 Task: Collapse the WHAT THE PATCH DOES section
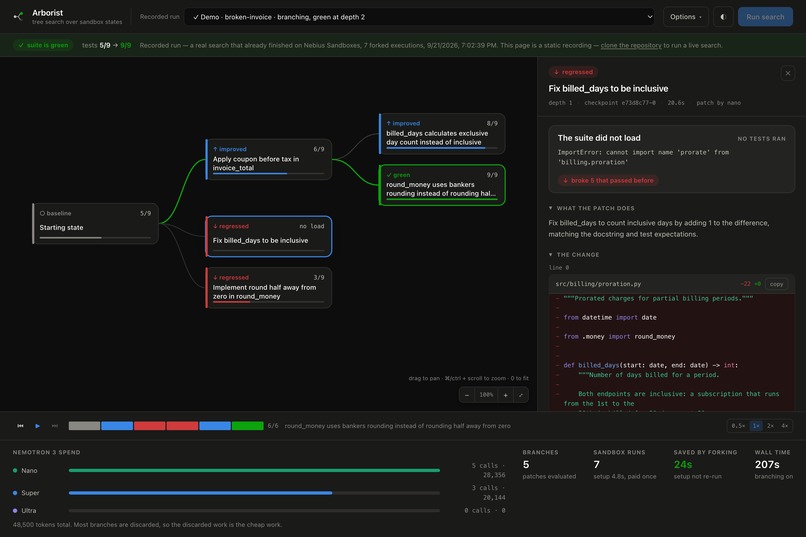click(x=592, y=208)
